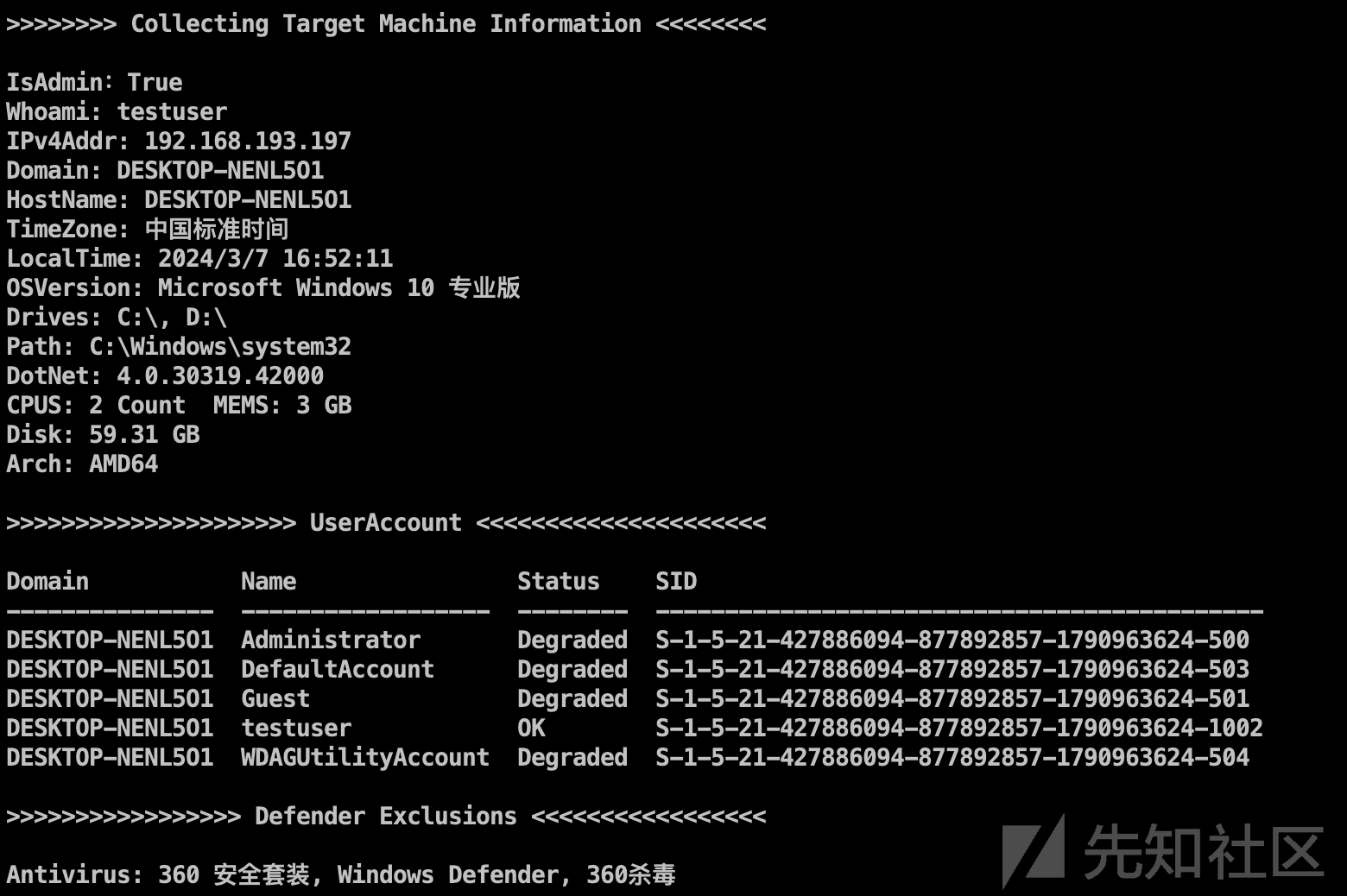
Task: Click the DotNet version 4.0.30319.42000
Action: click(x=220, y=375)
